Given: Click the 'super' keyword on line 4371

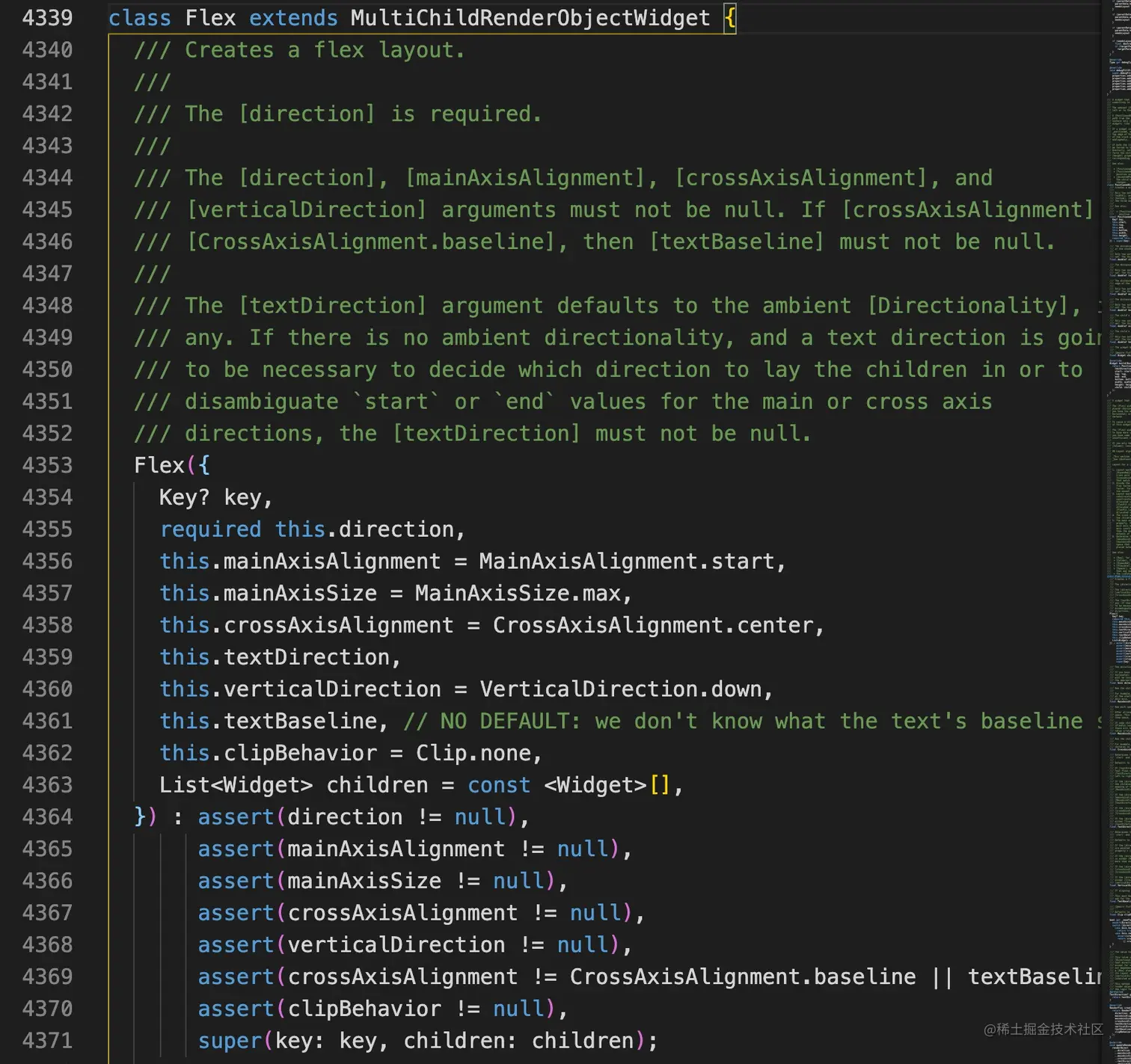Looking at the screenshot, I should pyautogui.click(x=229, y=1040).
